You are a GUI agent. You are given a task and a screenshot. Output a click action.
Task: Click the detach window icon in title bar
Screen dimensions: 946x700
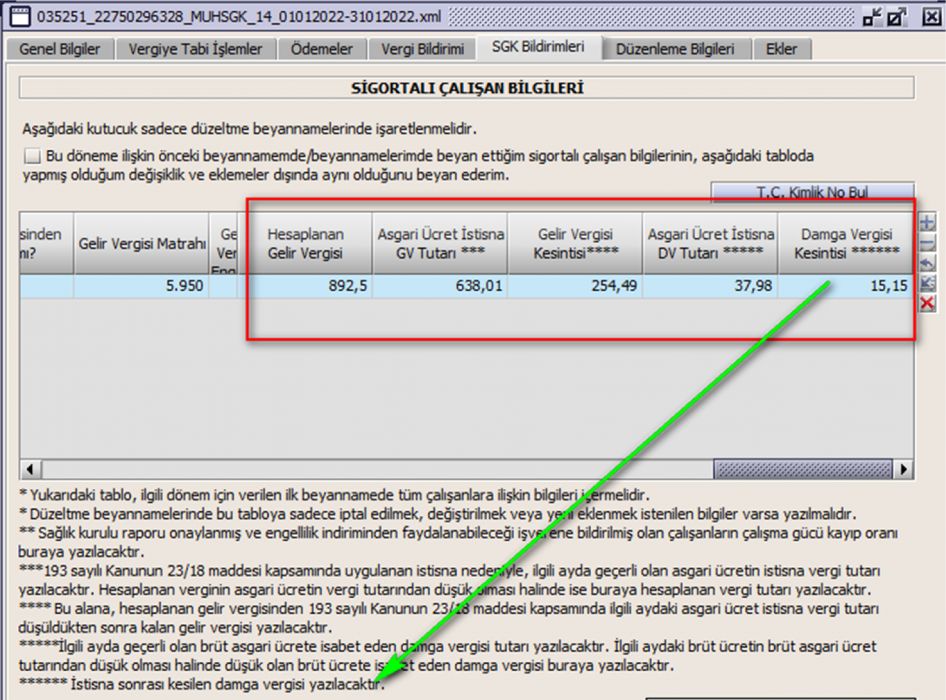click(898, 17)
